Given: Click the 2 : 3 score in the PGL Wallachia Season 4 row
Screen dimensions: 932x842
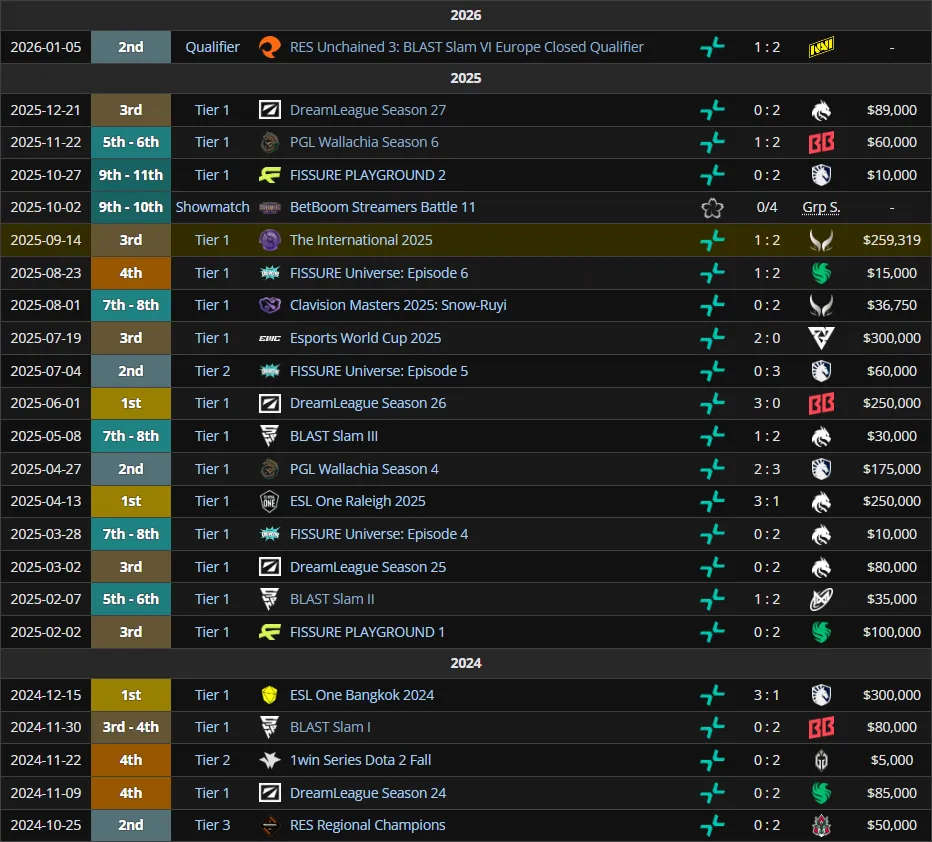Looking at the screenshot, I should tap(767, 469).
